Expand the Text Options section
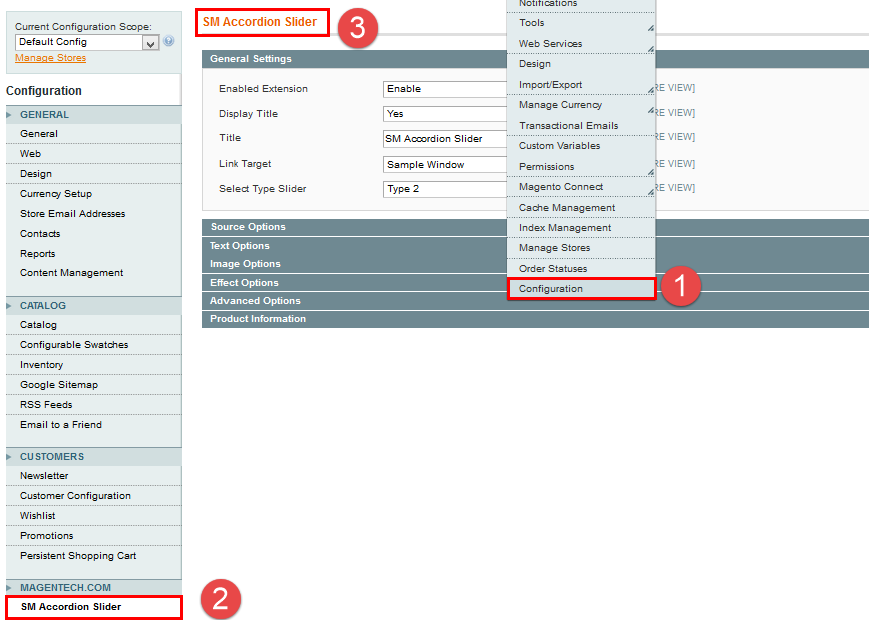Image resolution: width=869 pixels, height=620 pixels. (x=354, y=245)
